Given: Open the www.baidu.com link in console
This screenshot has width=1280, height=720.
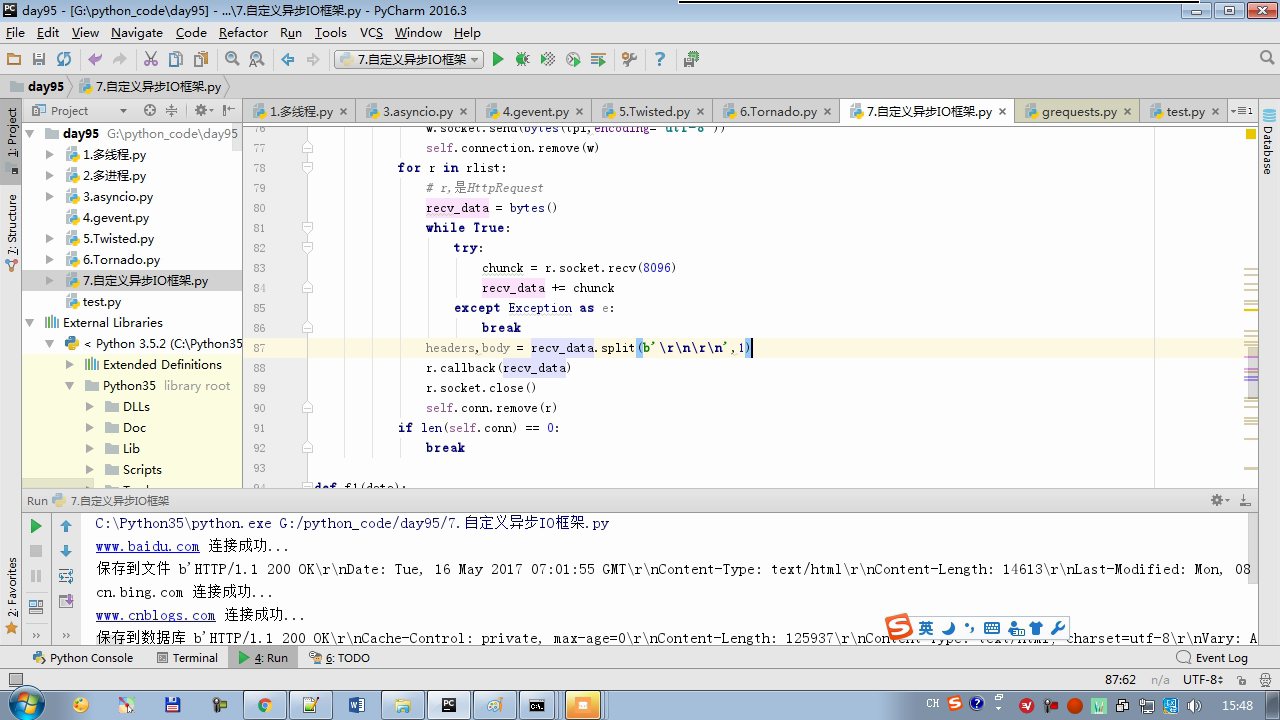Looking at the screenshot, I should pos(147,546).
